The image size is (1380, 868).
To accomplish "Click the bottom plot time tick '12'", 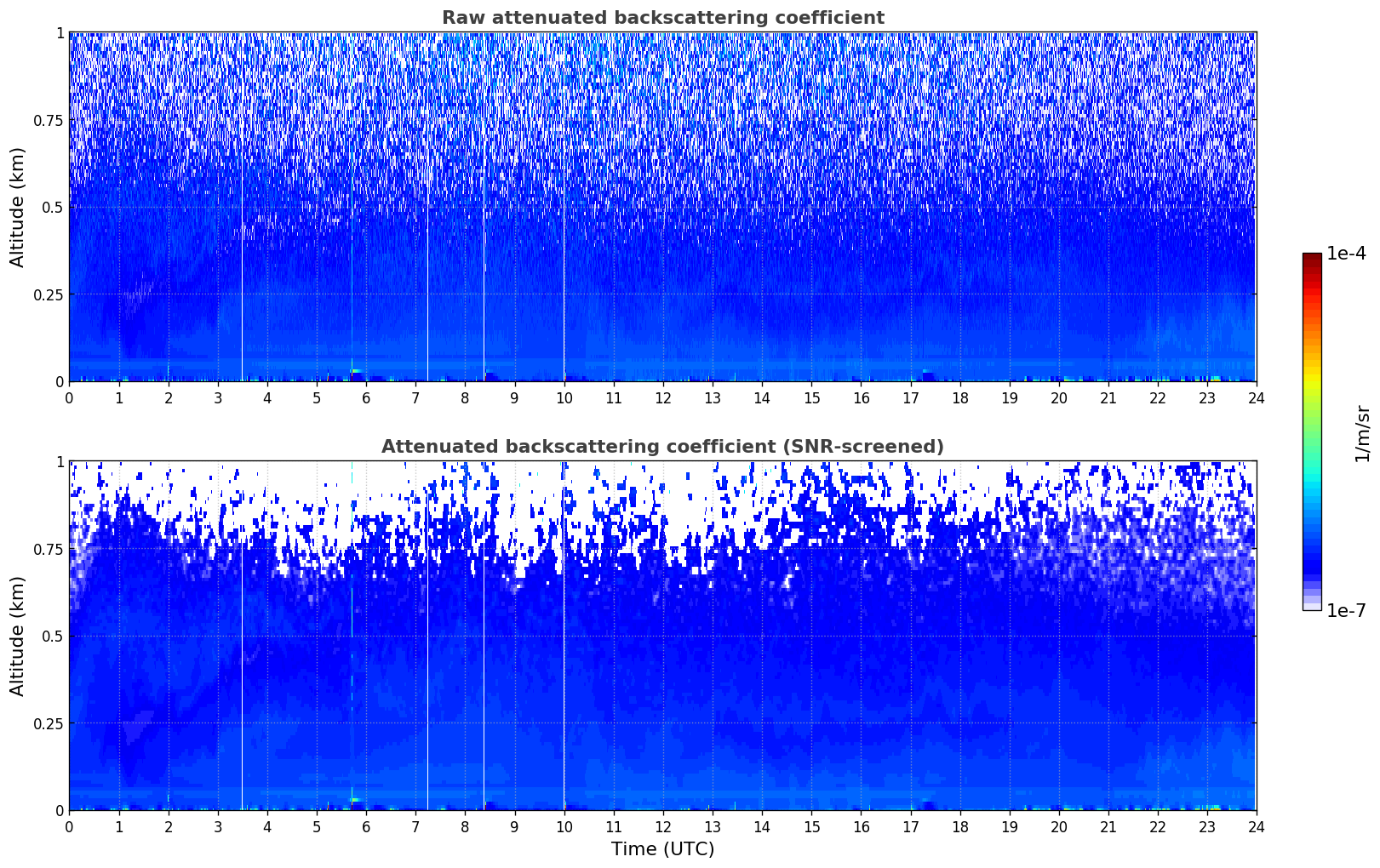I will coord(662,826).
